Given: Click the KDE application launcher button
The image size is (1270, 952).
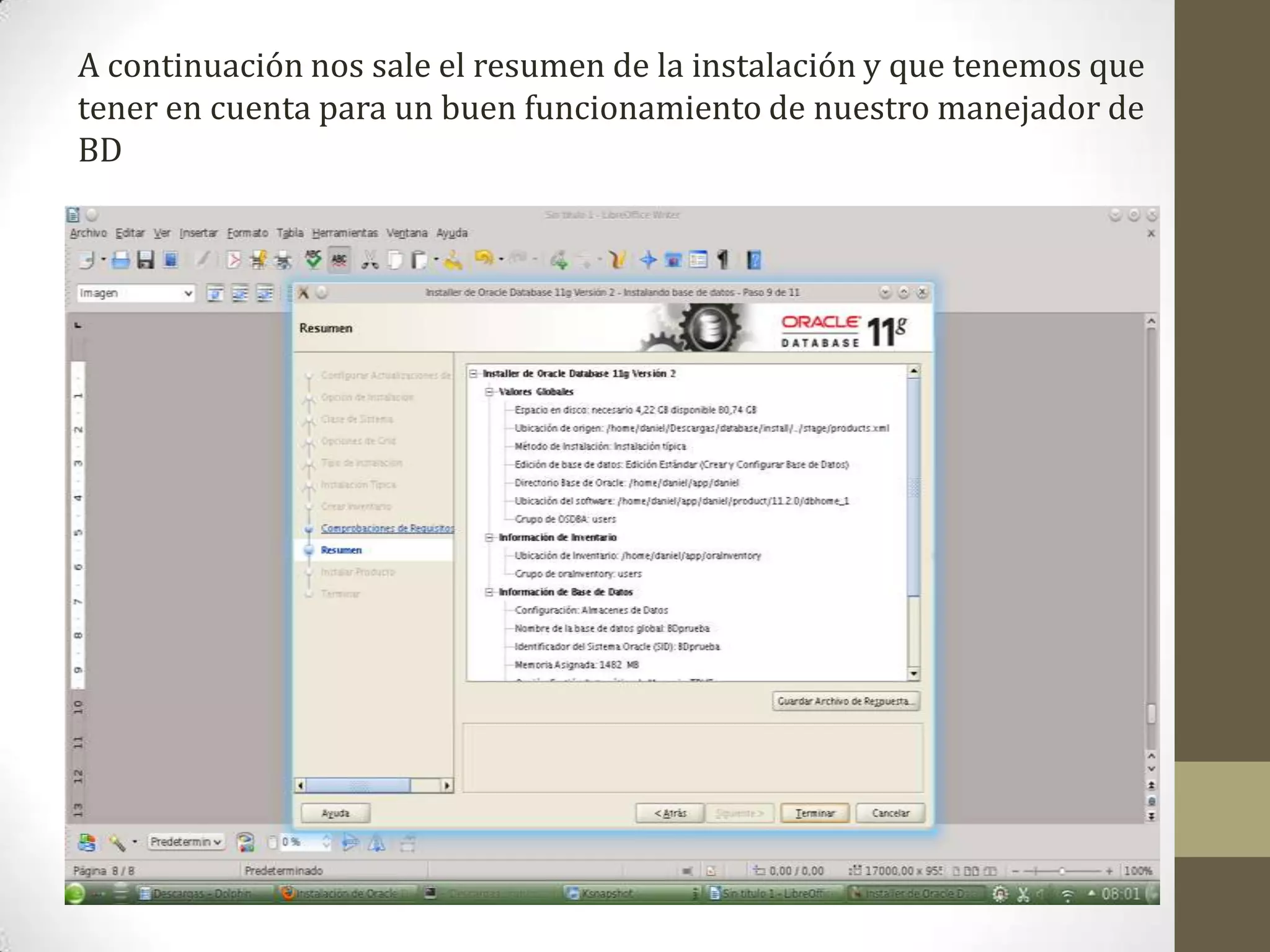Looking at the screenshot, I should pos(74,894).
